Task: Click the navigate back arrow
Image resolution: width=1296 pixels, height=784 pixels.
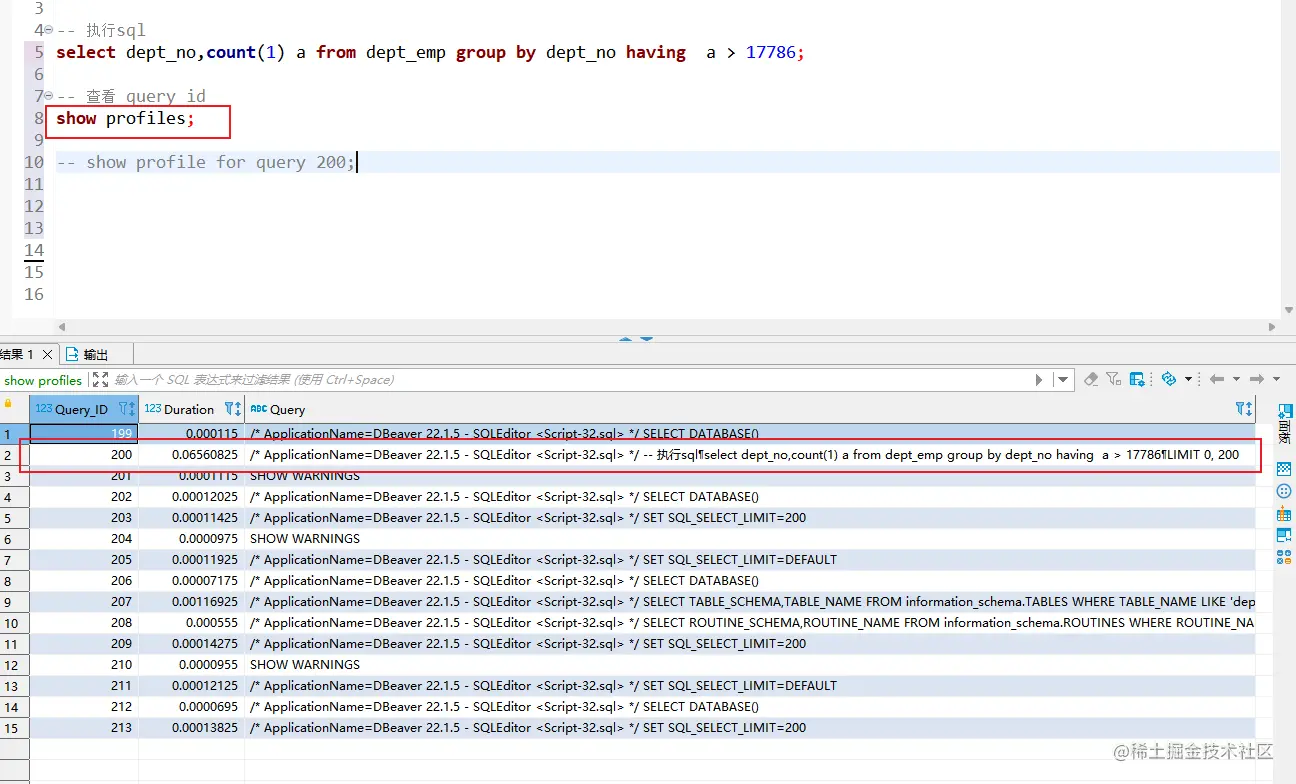Action: point(1217,379)
